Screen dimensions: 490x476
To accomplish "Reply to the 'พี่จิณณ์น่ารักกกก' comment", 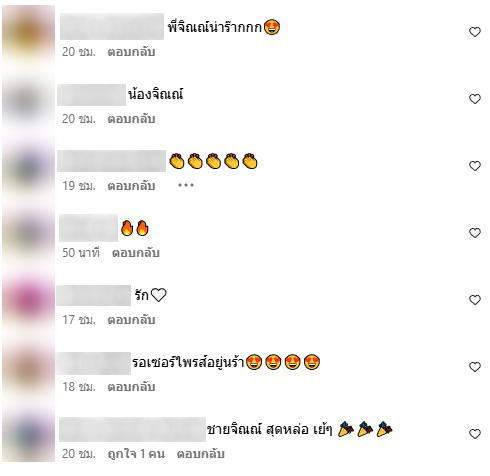I will (x=131, y=52).
